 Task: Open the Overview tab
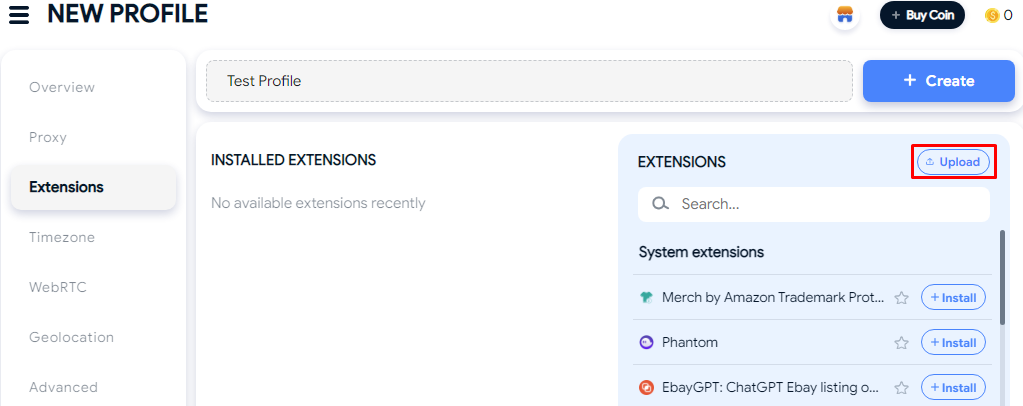point(62,87)
